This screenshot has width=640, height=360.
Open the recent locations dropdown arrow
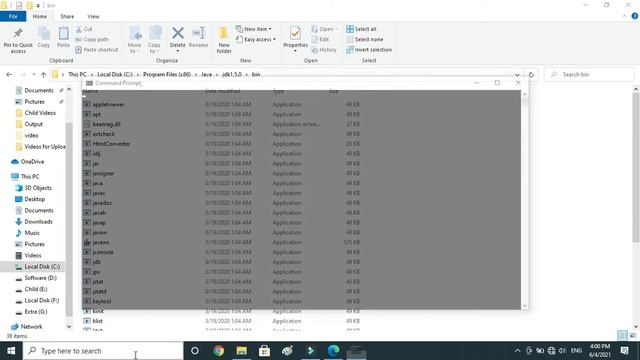tap(33, 74)
